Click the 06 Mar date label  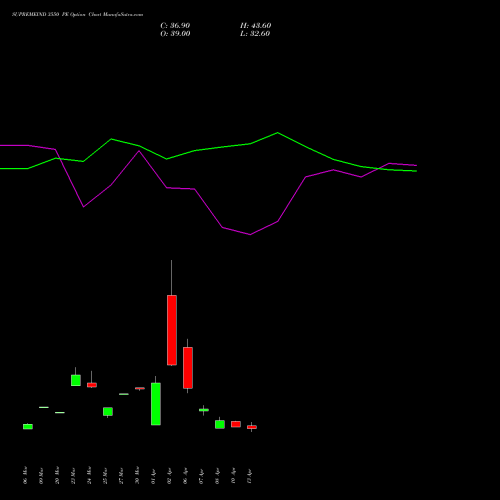click(x=25, y=475)
